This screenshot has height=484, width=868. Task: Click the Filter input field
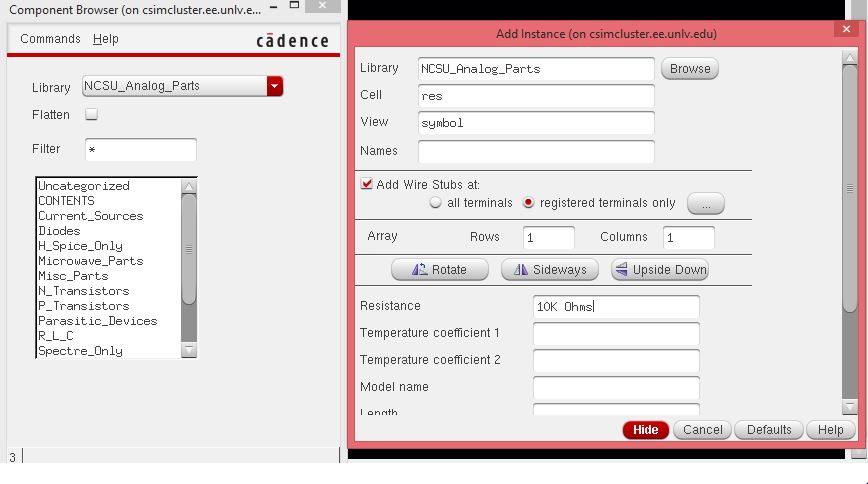141,150
